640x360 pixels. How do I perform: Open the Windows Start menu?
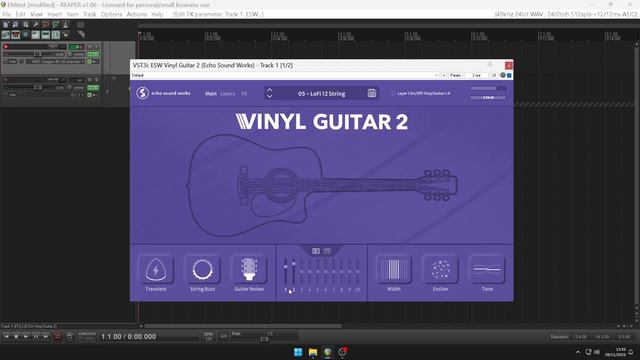[298, 352]
